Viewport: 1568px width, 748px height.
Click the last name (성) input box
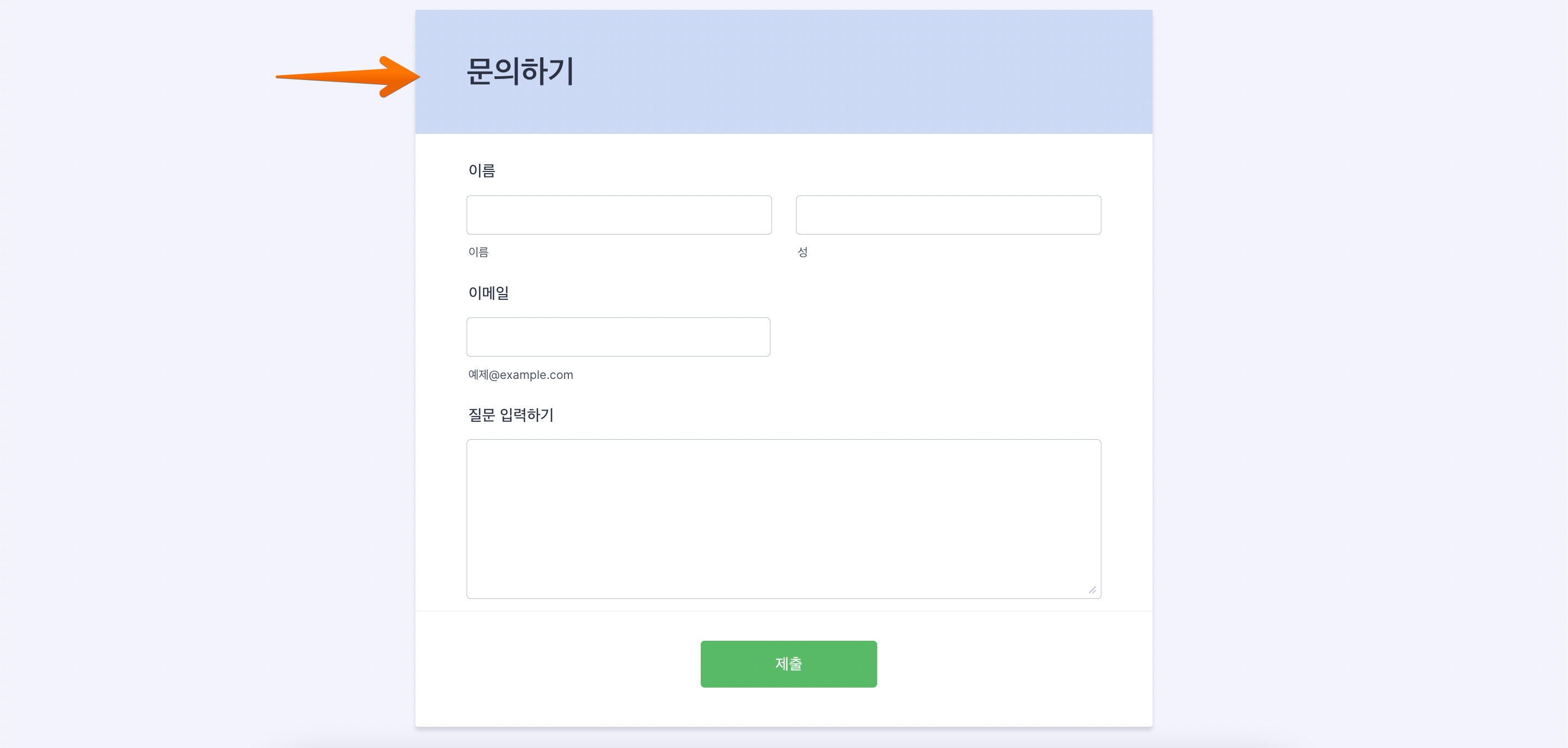pyautogui.click(x=948, y=215)
